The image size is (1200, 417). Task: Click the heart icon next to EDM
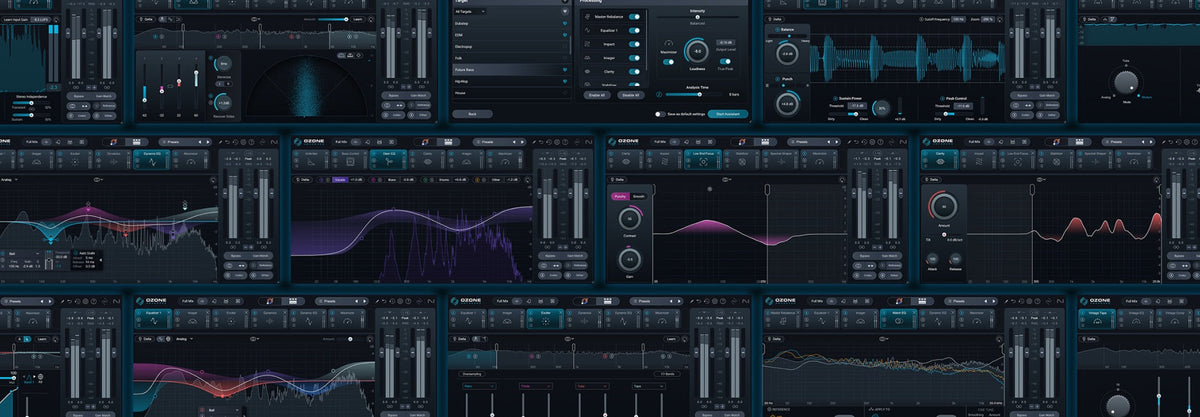click(565, 35)
